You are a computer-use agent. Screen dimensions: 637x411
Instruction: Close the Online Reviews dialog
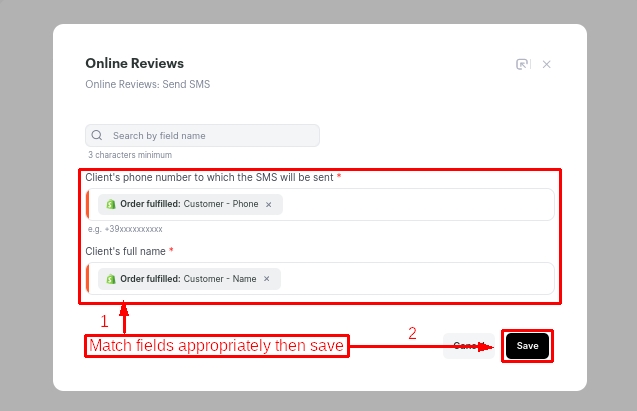pyautogui.click(x=546, y=64)
